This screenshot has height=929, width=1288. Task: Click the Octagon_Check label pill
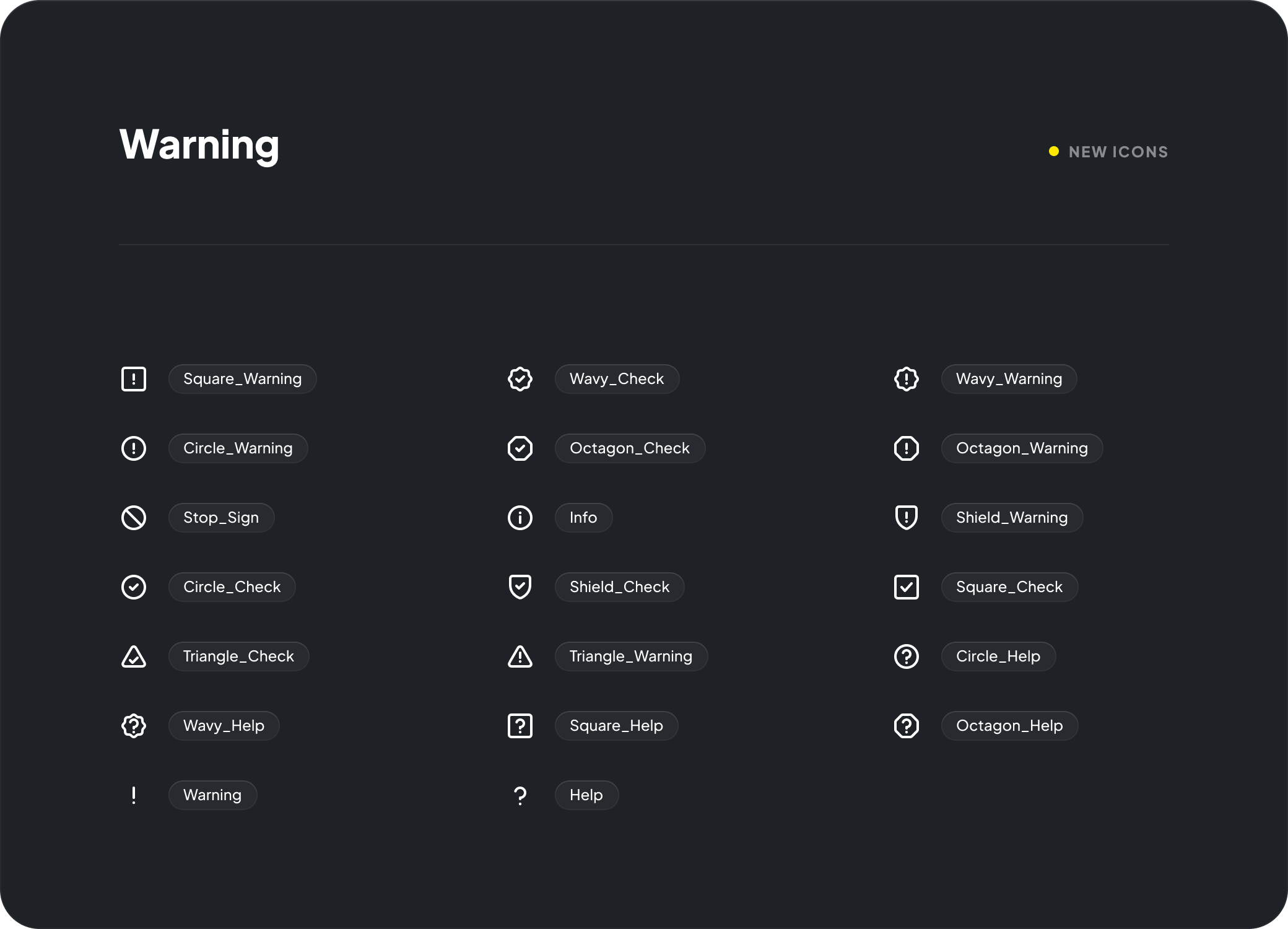click(630, 448)
